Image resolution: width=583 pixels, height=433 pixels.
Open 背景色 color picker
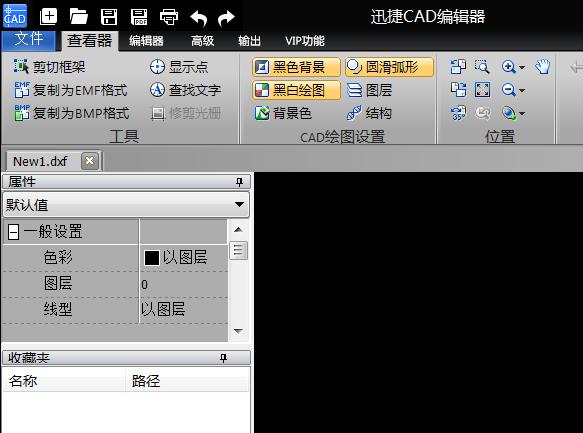click(x=283, y=113)
